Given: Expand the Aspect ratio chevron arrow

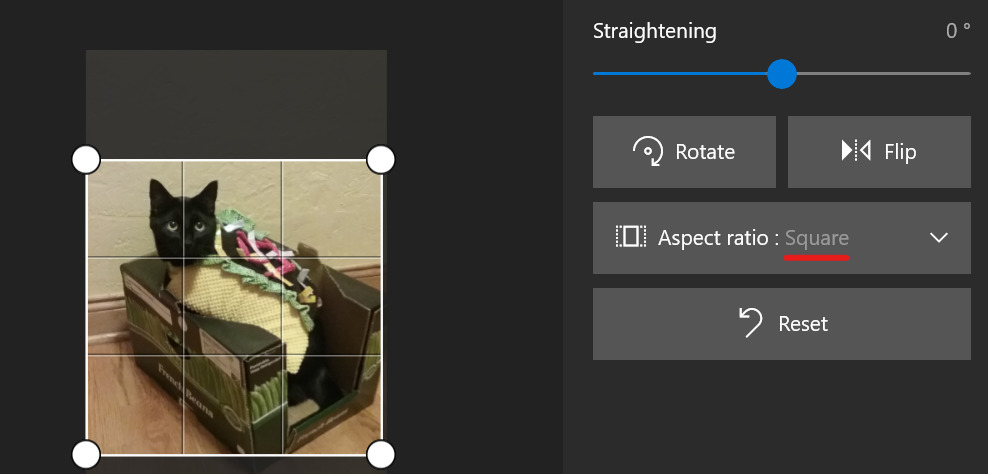Looking at the screenshot, I should click(938, 237).
